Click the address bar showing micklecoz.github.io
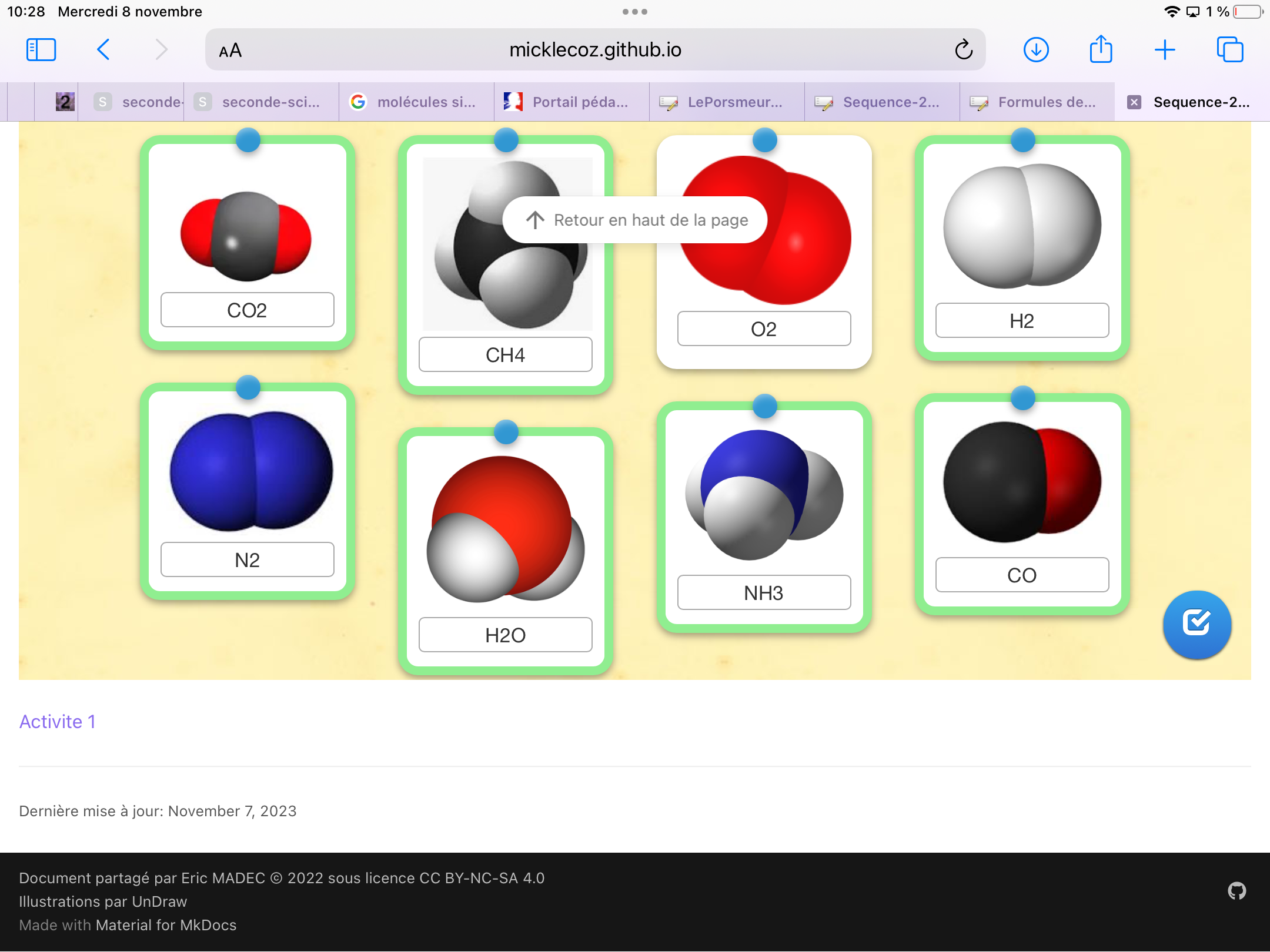 click(x=595, y=49)
